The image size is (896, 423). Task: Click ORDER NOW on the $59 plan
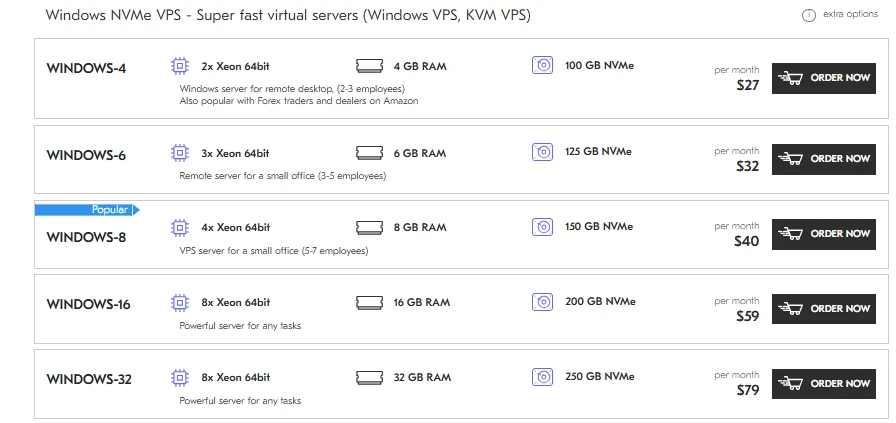pyautogui.click(x=823, y=309)
